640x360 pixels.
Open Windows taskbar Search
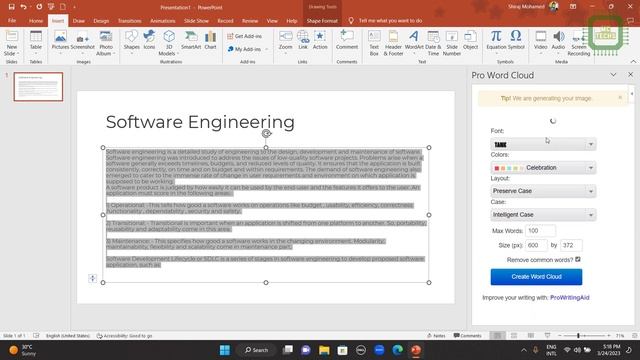[256, 350]
